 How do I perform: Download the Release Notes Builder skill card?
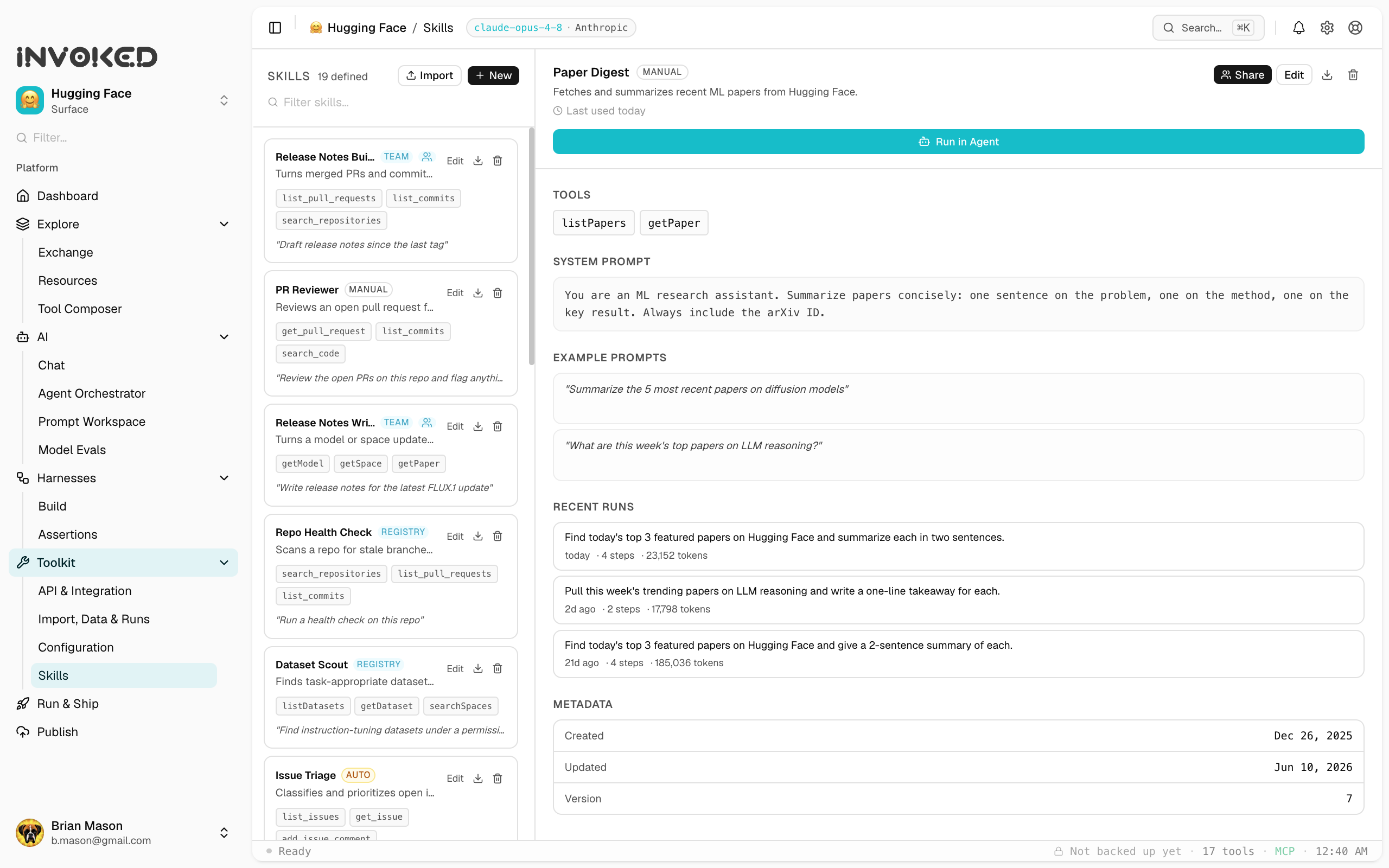tap(477, 161)
